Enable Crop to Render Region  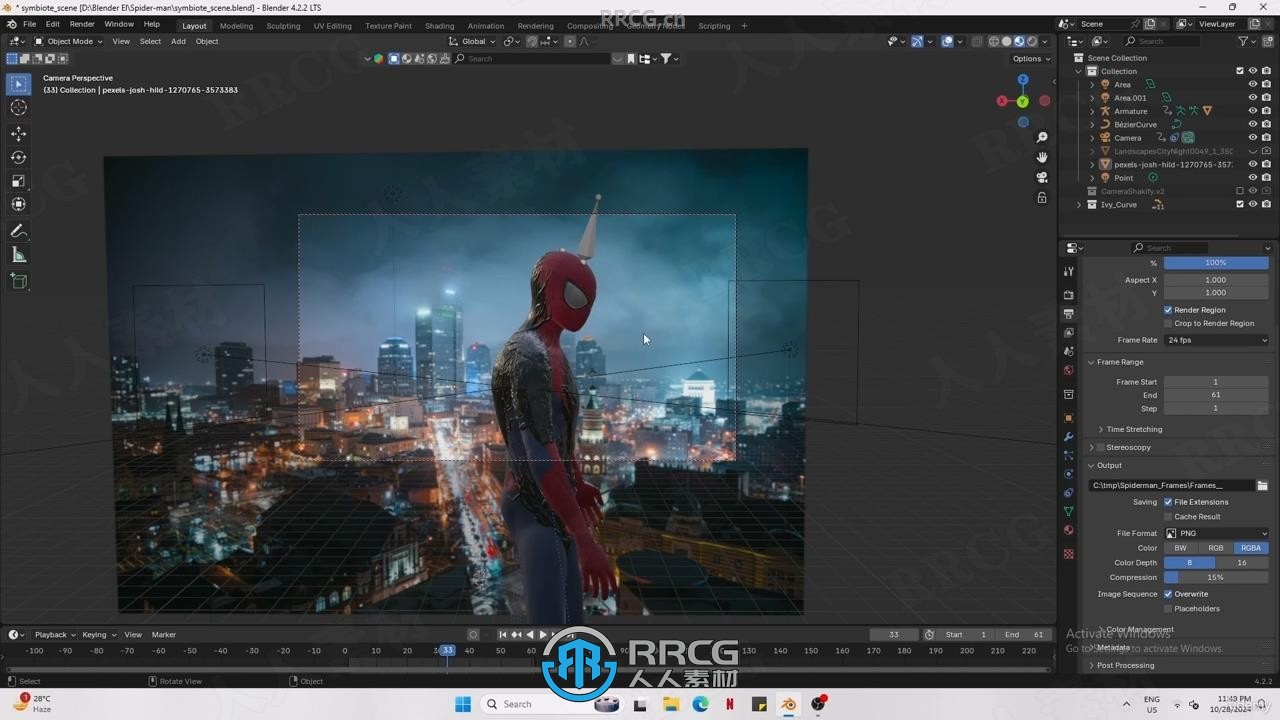pos(1168,323)
